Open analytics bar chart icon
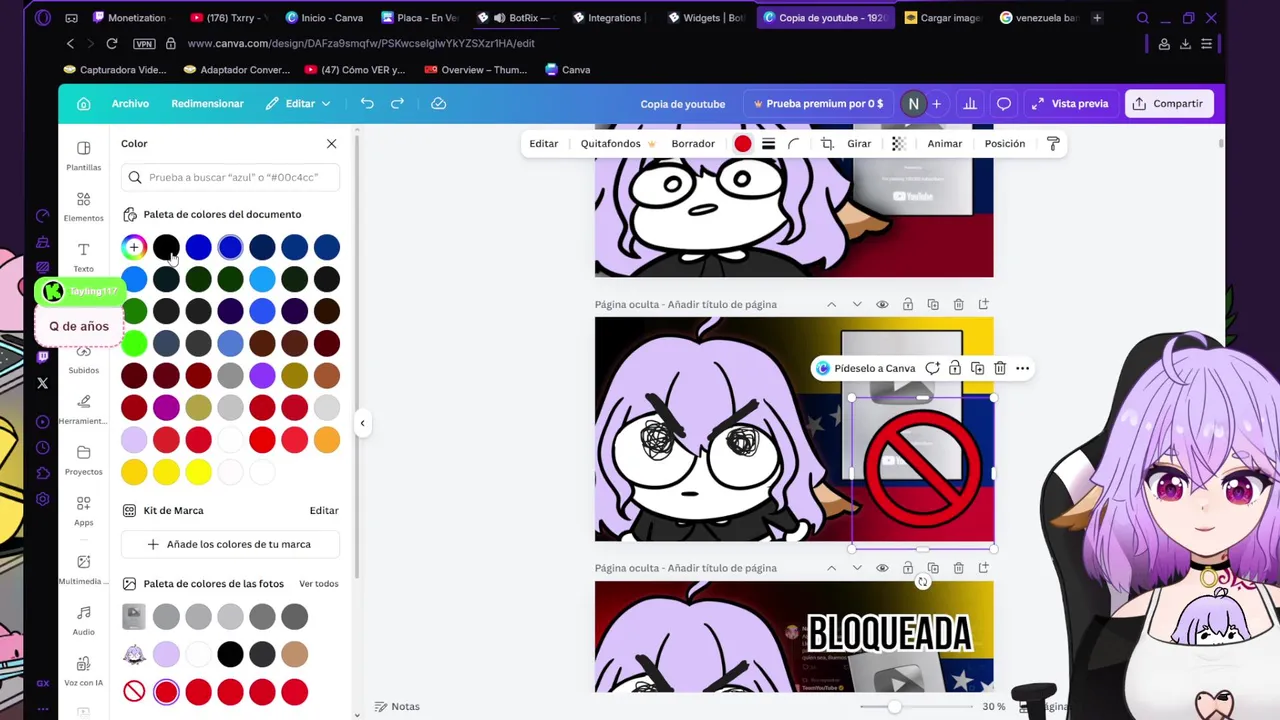This screenshot has width=1280, height=720. click(x=970, y=104)
